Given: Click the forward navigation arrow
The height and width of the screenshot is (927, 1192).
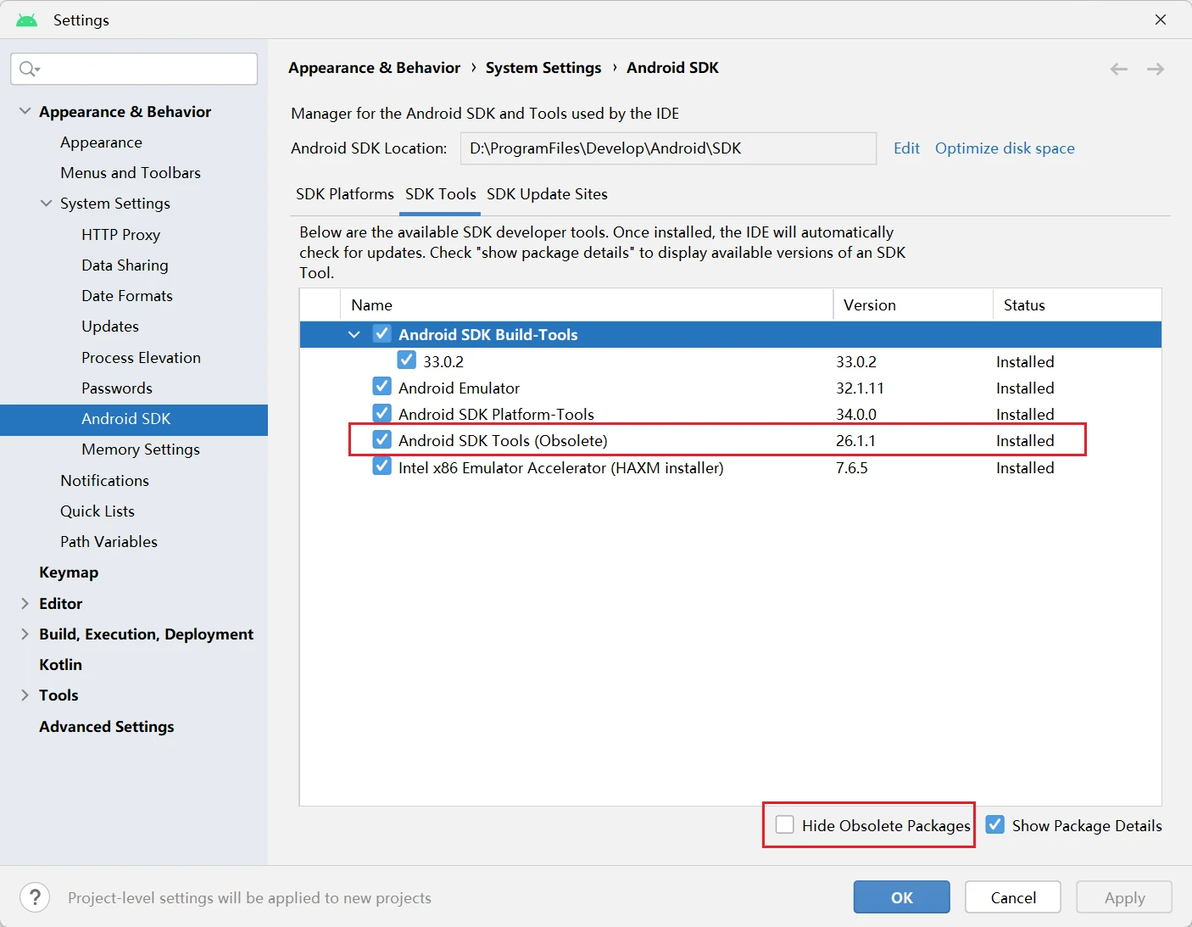Looking at the screenshot, I should pyautogui.click(x=1155, y=69).
